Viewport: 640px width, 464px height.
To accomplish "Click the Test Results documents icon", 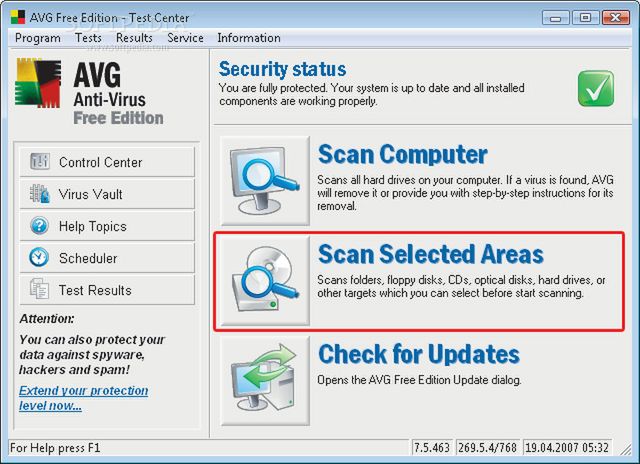I will coord(39,289).
